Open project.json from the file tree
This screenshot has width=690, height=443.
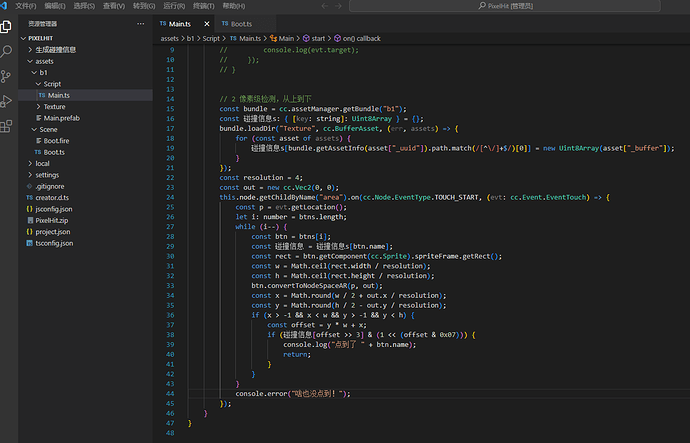point(54,232)
